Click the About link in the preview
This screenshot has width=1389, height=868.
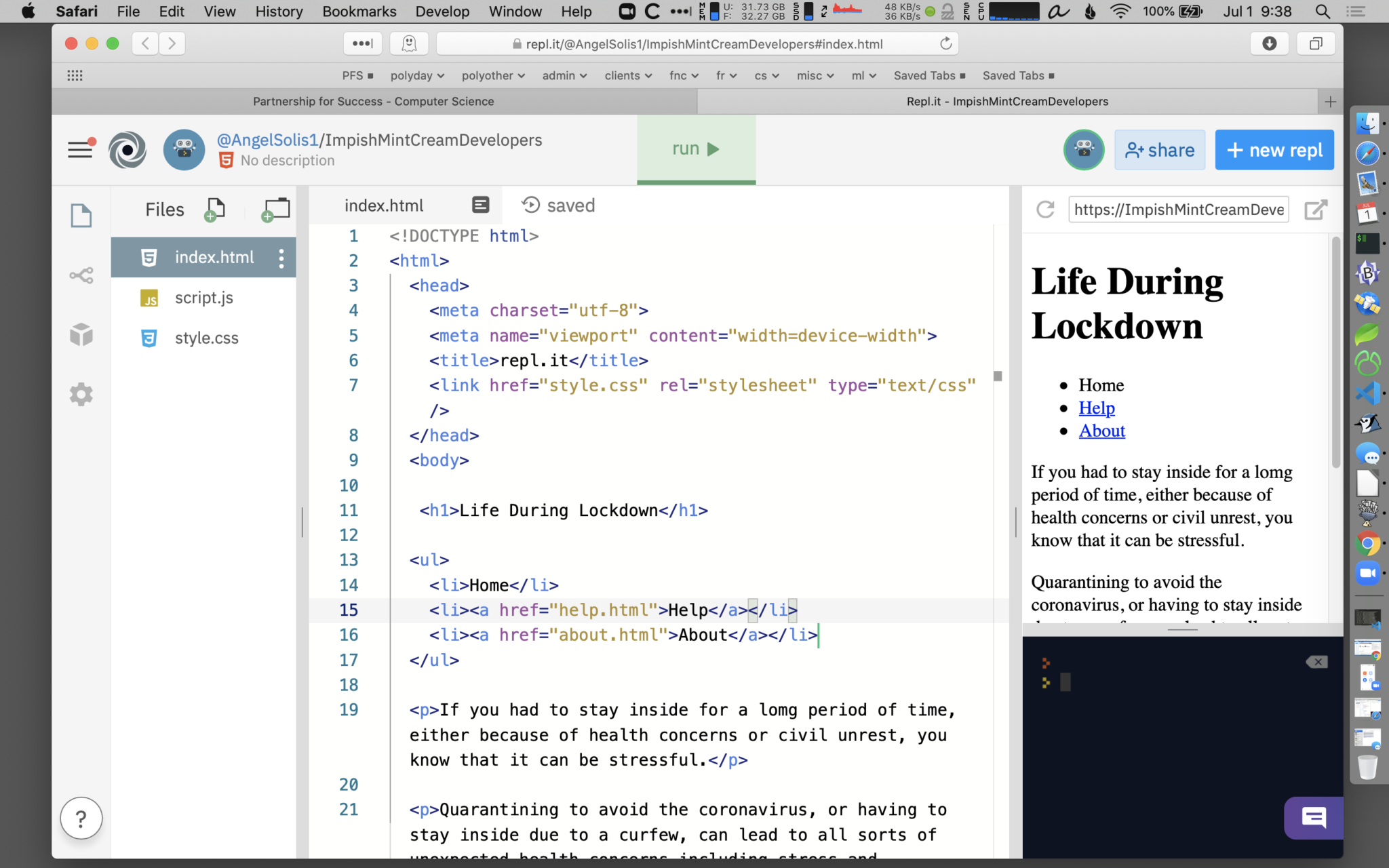click(x=1101, y=431)
